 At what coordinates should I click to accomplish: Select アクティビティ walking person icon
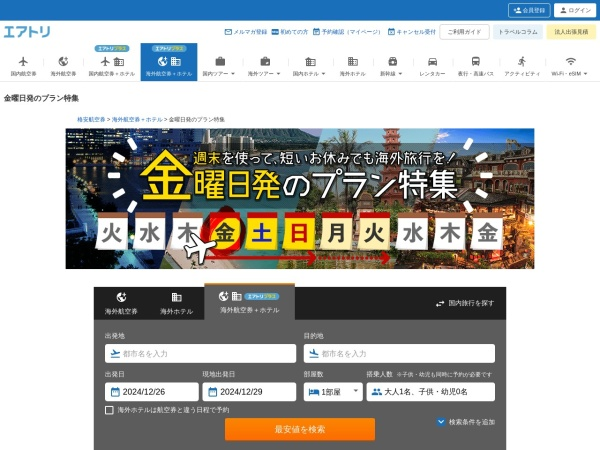pyautogui.click(x=522, y=61)
